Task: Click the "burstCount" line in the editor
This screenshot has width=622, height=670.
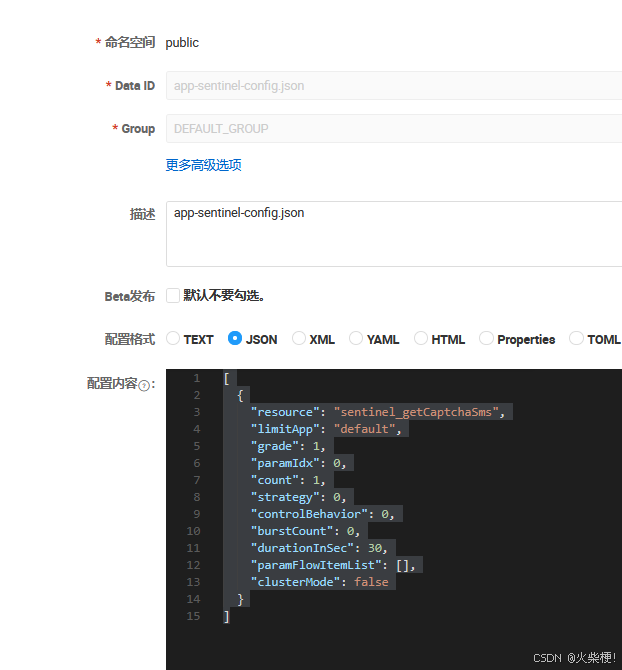Action: (x=305, y=531)
